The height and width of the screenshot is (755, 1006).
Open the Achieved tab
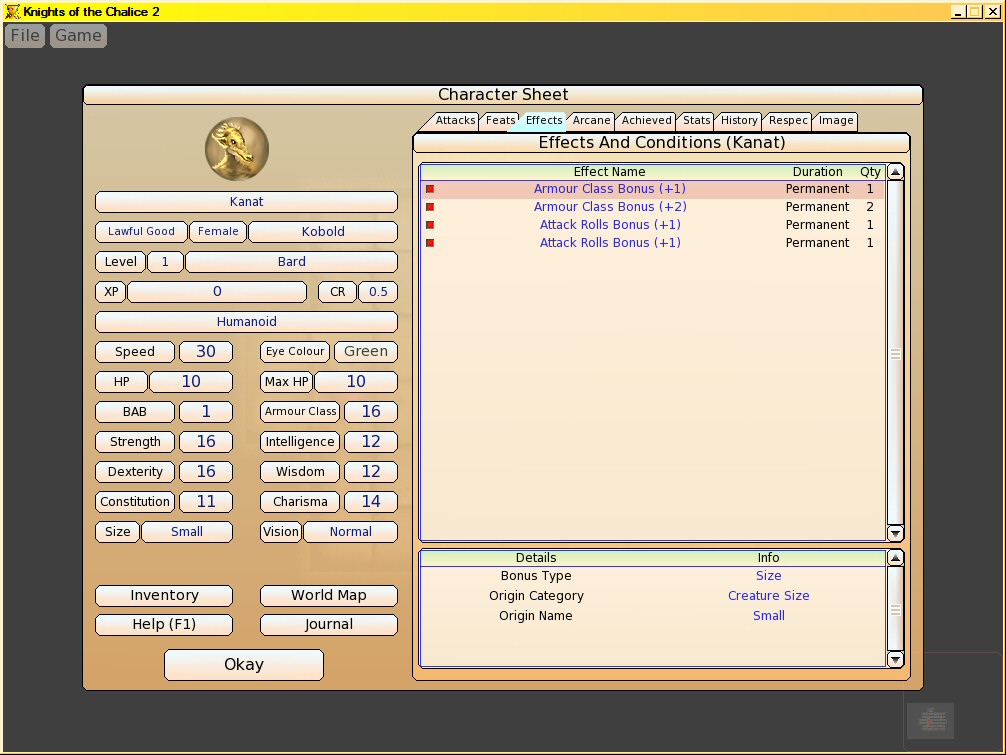[646, 121]
